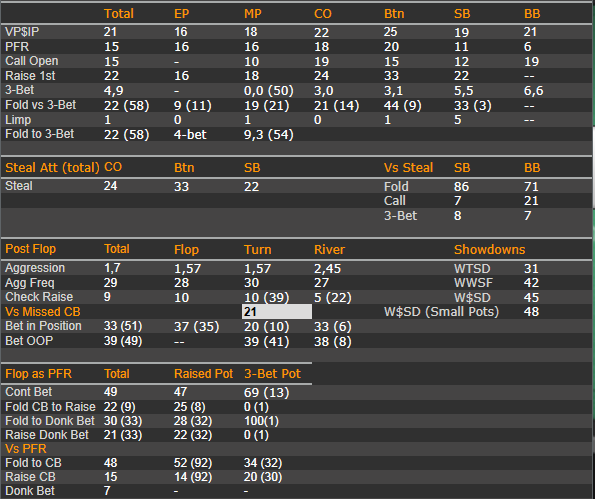Click the 9,3 (54) 4-bet value
595x499 pixels.
click(x=269, y=135)
